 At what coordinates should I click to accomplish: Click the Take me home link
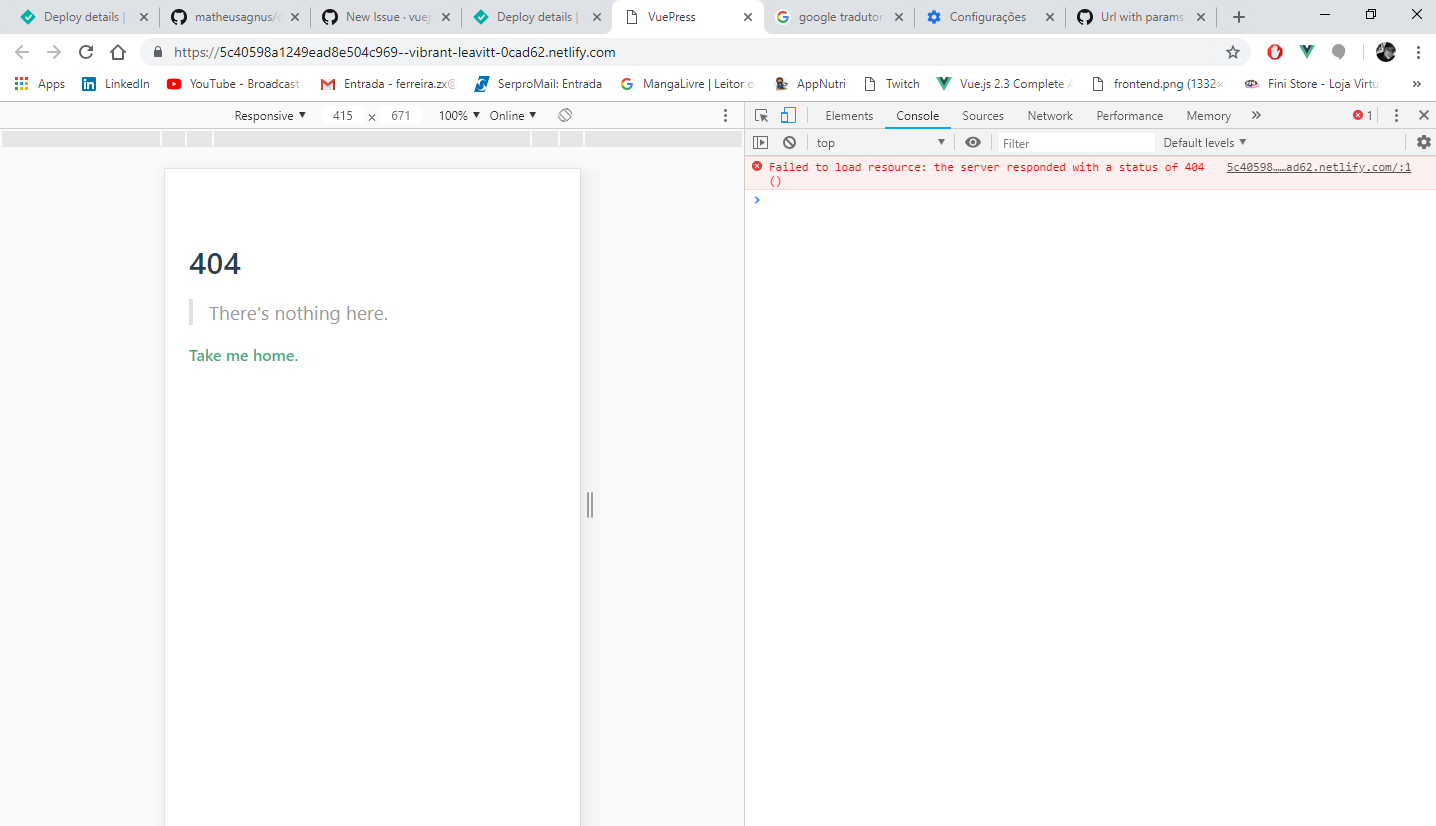tap(243, 355)
